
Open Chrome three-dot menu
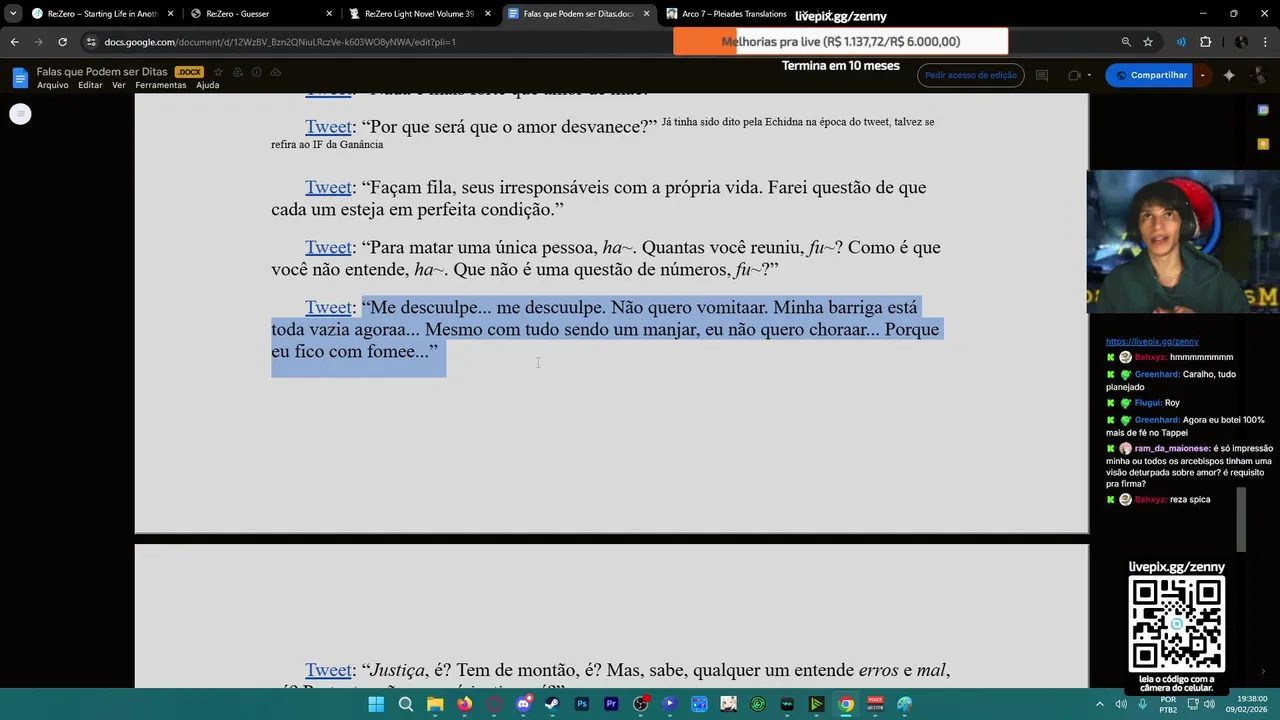pos(1266,42)
